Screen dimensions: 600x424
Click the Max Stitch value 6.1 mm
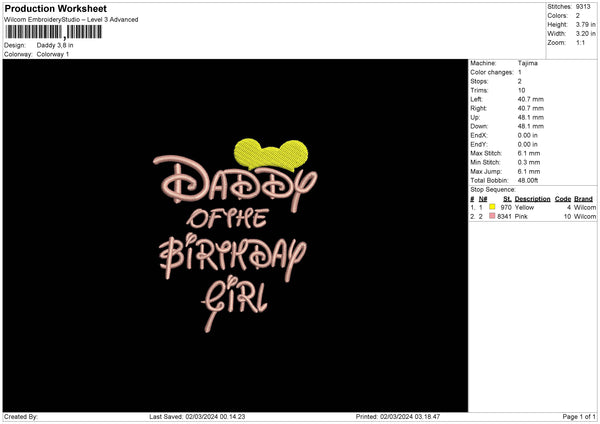coord(529,153)
